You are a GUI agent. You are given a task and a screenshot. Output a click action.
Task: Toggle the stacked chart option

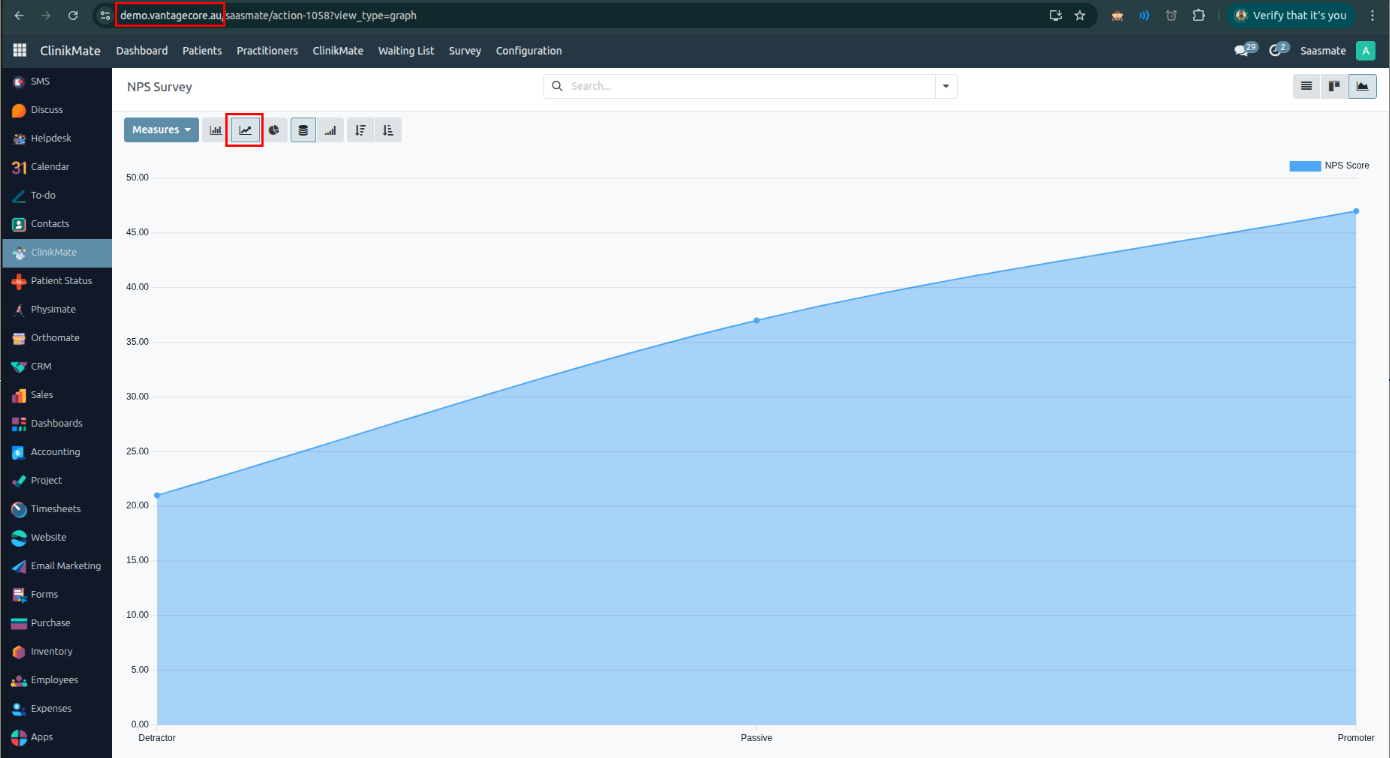click(x=303, y=130)
